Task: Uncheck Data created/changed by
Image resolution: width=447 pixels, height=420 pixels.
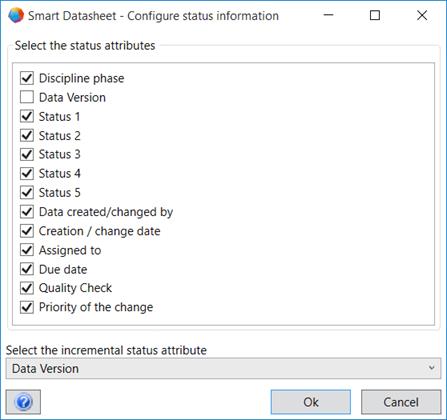Action: pyautogui.click(x=27, y=212)
